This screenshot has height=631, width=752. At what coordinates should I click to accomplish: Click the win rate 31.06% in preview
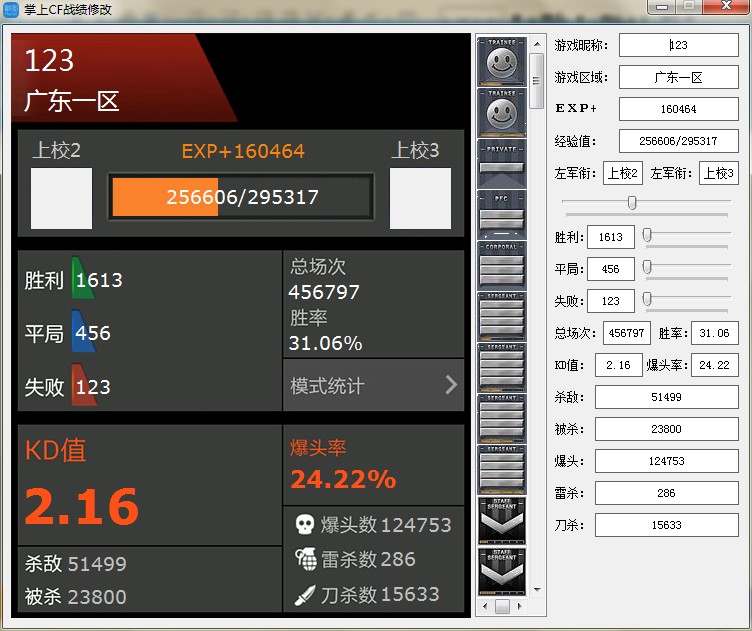click(326, 343)
